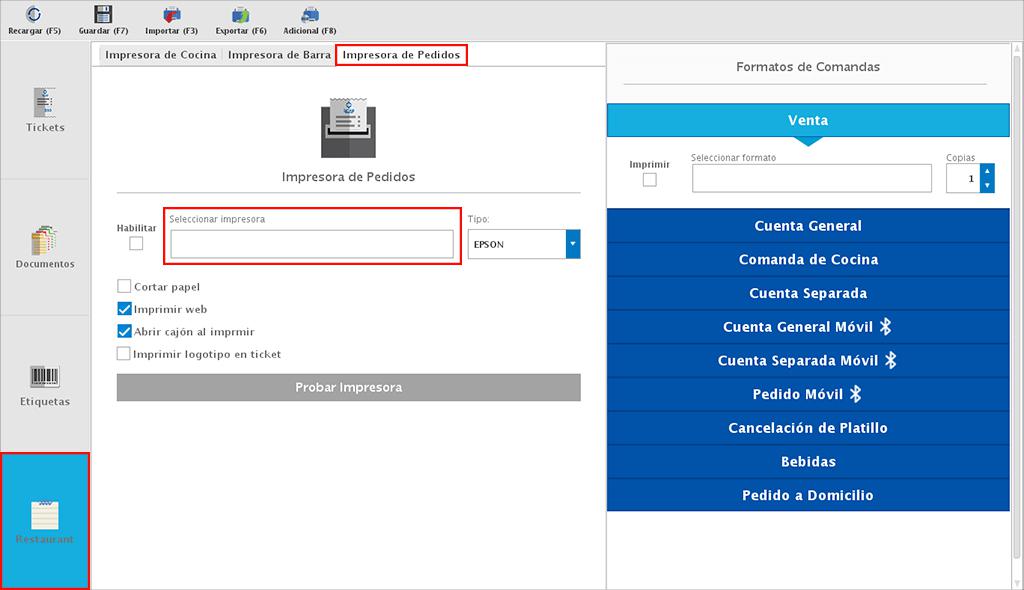The height and width of the screenshot is (590, 1024).
Task: Select the Restaurant sidebar section
Action: click(45, 521)
